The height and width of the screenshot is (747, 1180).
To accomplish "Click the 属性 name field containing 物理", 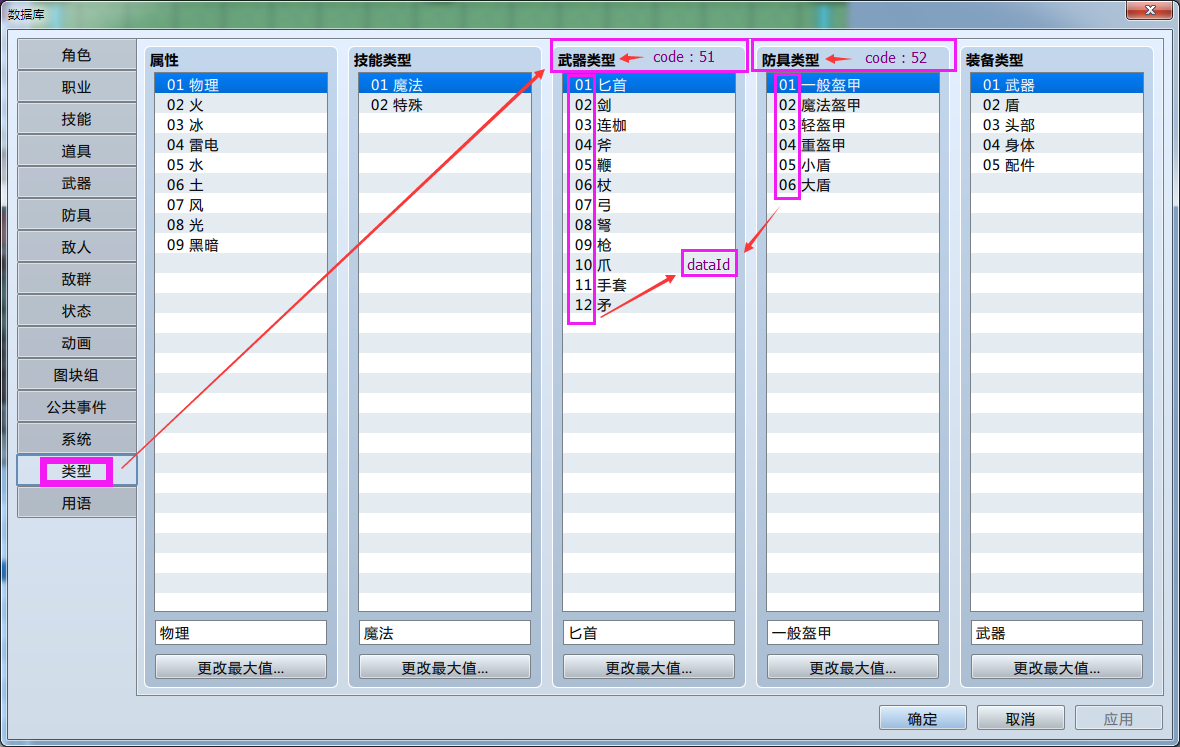I will point(241,633).
